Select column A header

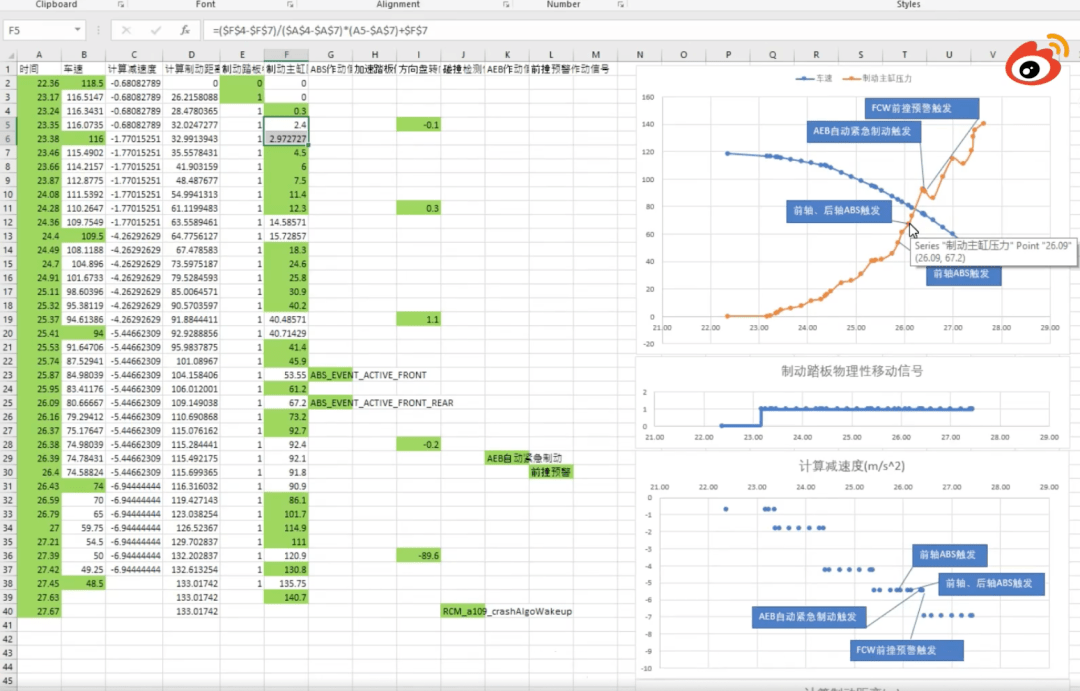tap(39, 54)
